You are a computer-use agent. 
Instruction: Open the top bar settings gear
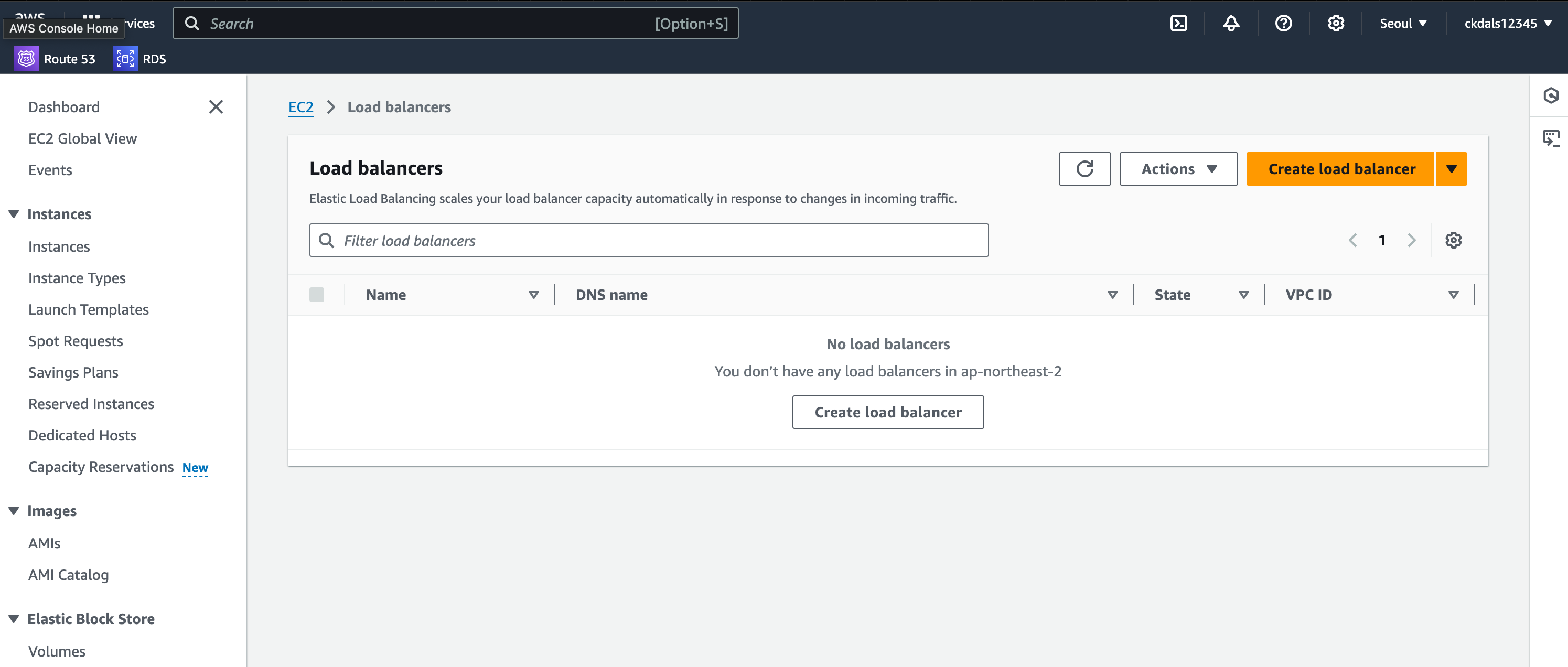[1336, 23]
